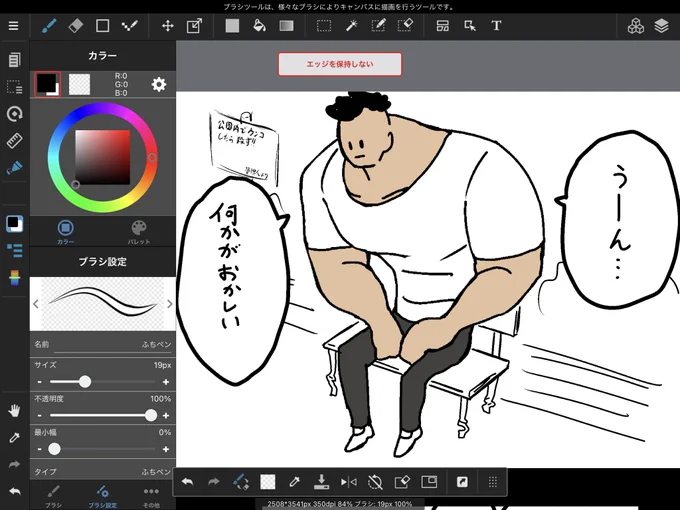Show next brush with right chevron

[170, 304]
